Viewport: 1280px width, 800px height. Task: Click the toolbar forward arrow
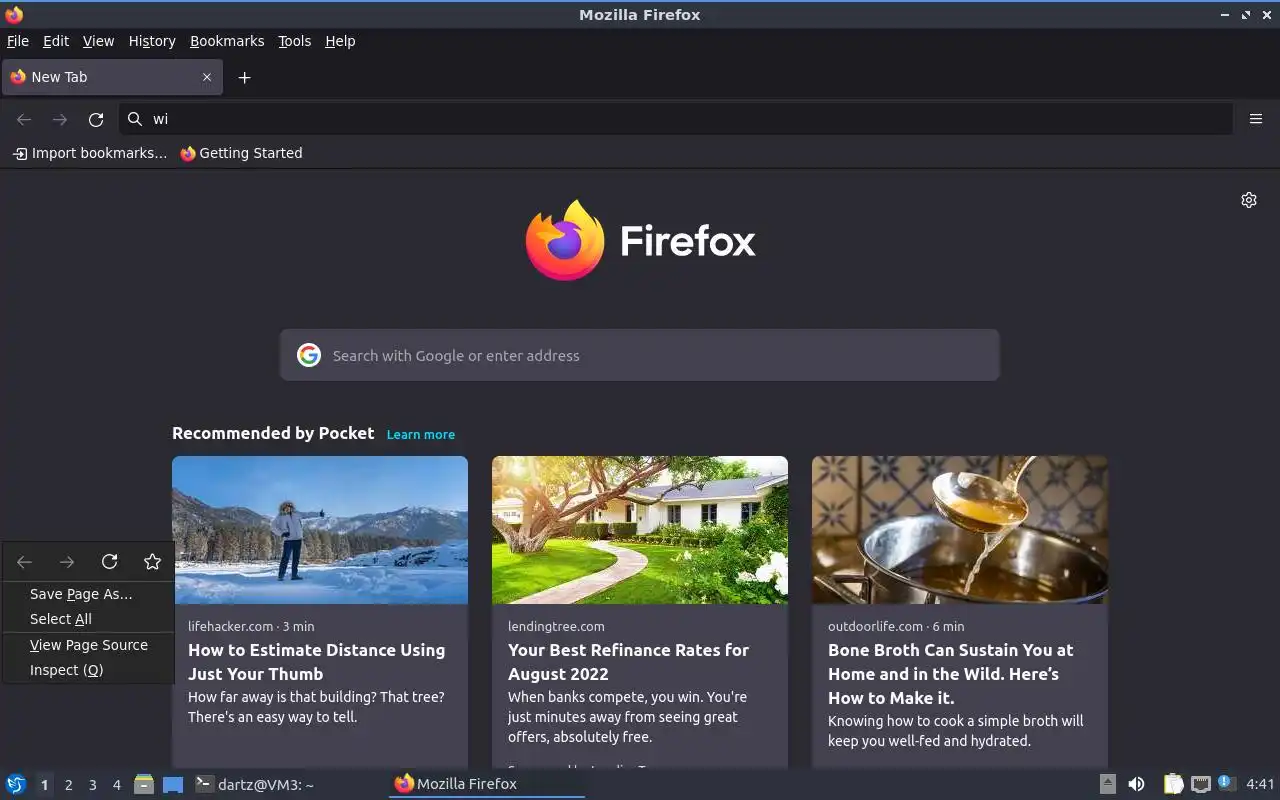pos(60,119)
